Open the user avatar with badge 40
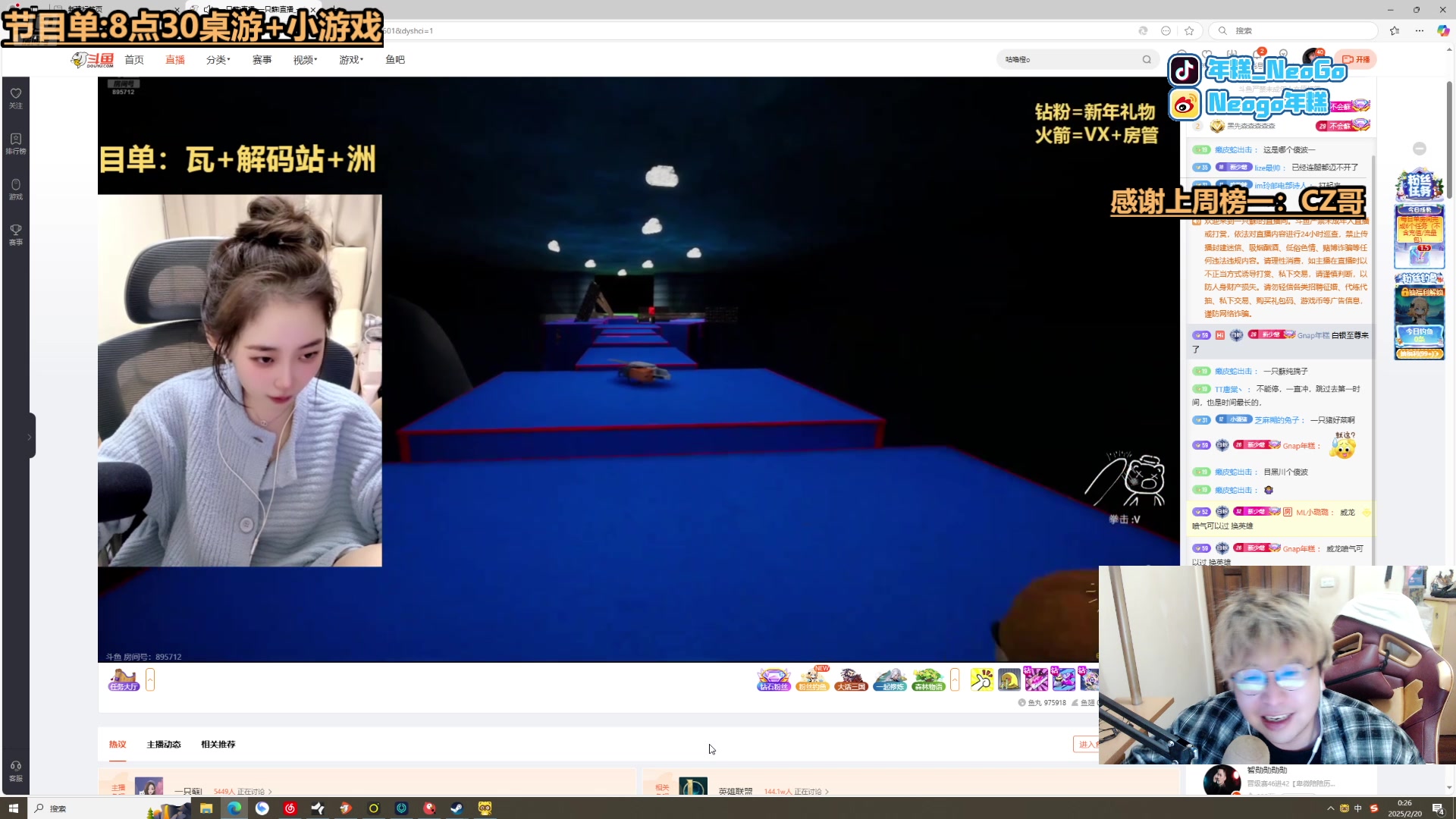 [x=1312, y=58]
